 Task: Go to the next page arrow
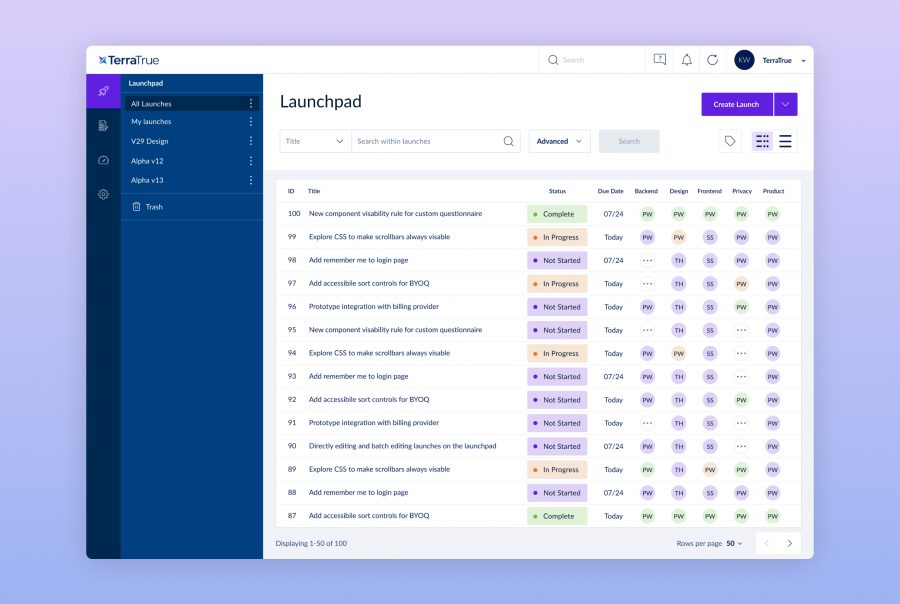click(x=789, y=543)
